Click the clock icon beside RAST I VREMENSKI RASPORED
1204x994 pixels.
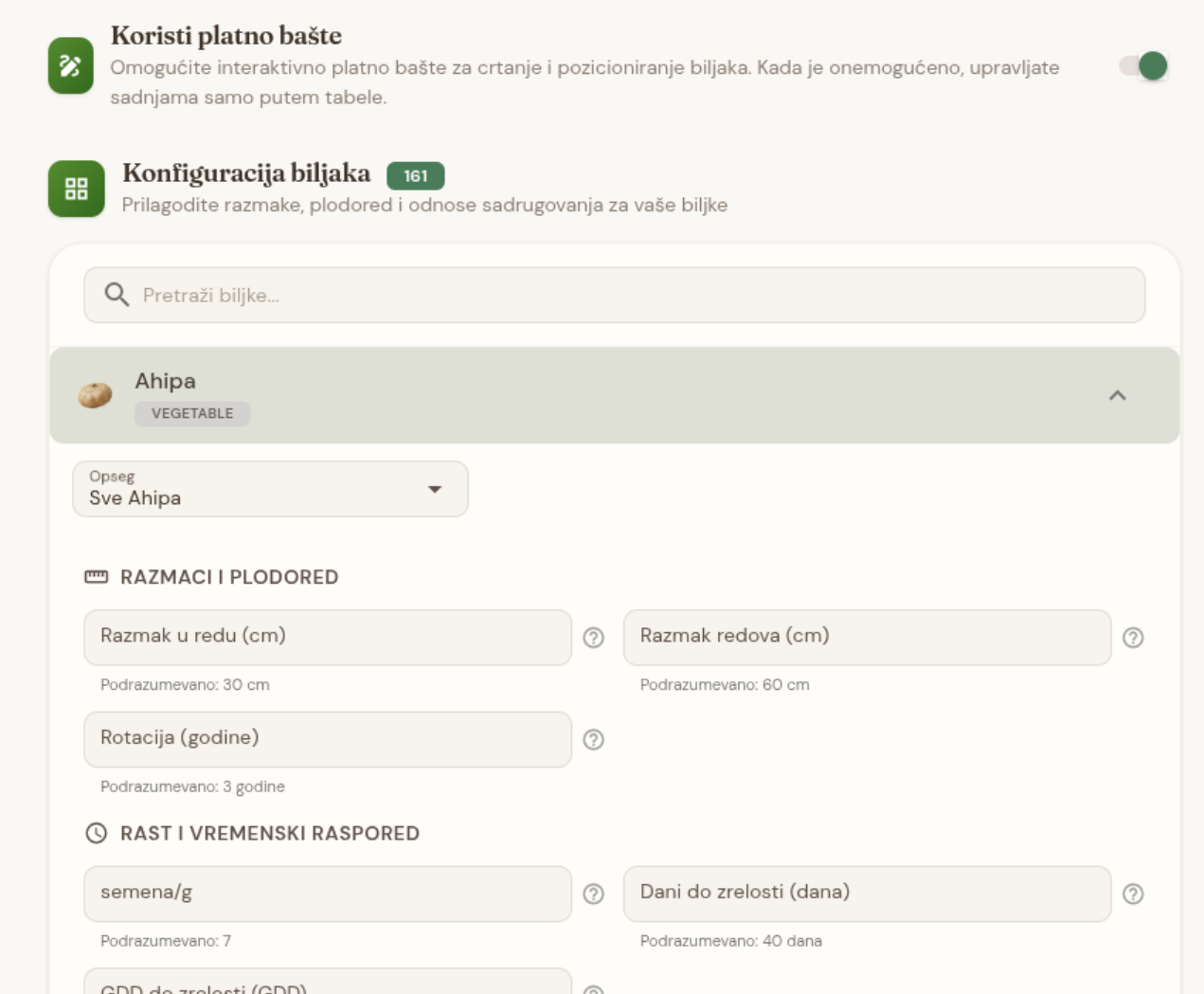(97, 833)
